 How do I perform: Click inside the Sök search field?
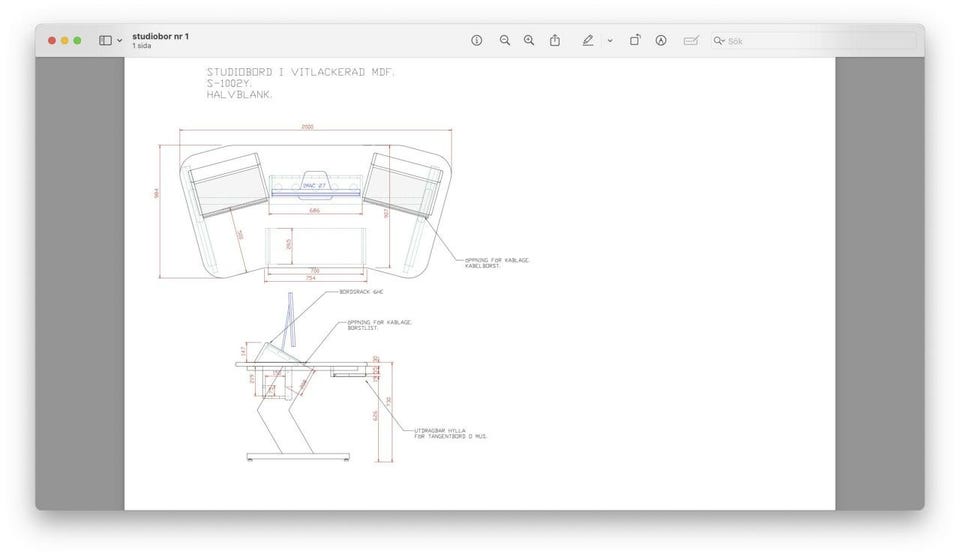815,41
